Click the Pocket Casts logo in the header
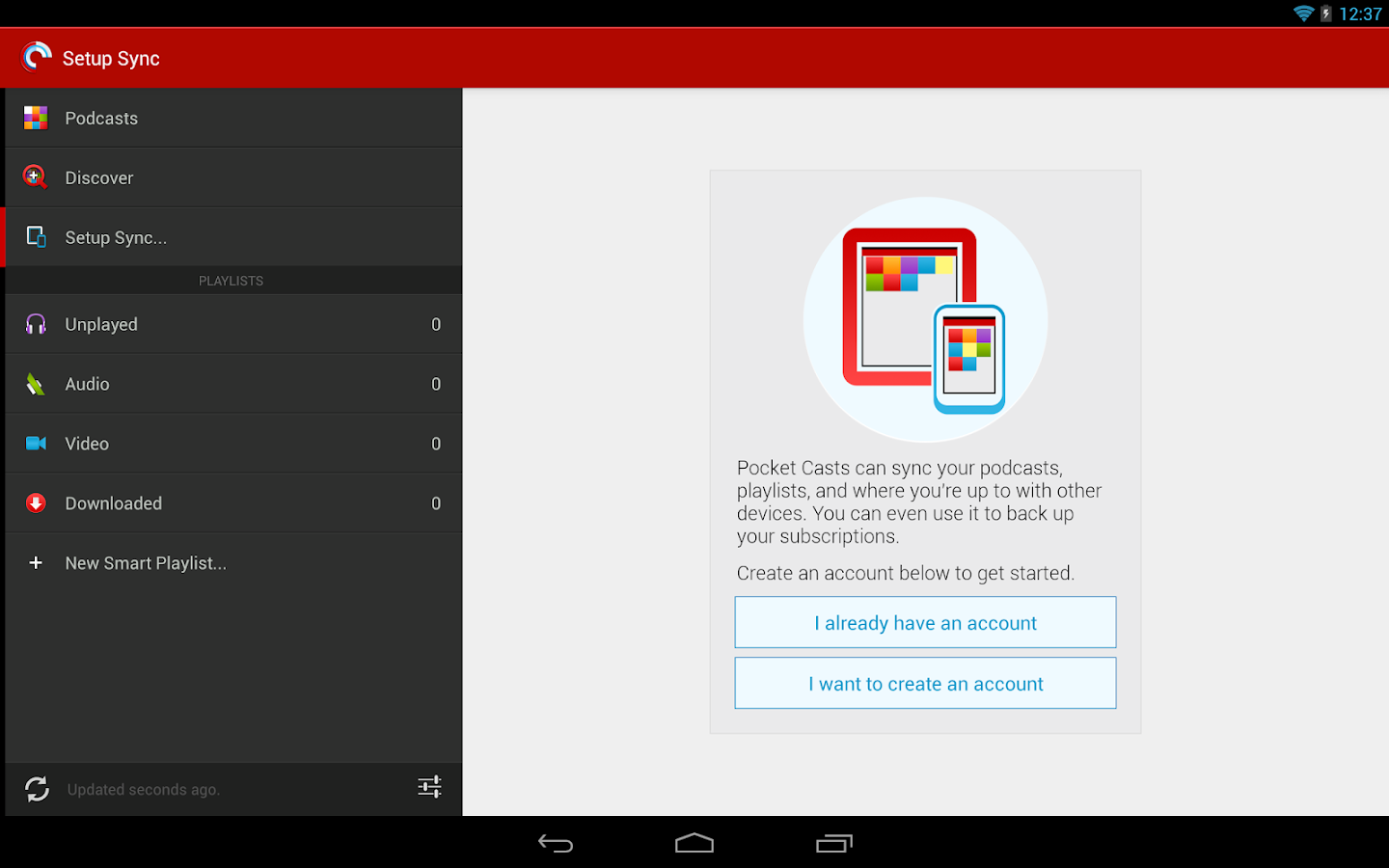 (37, 57)
